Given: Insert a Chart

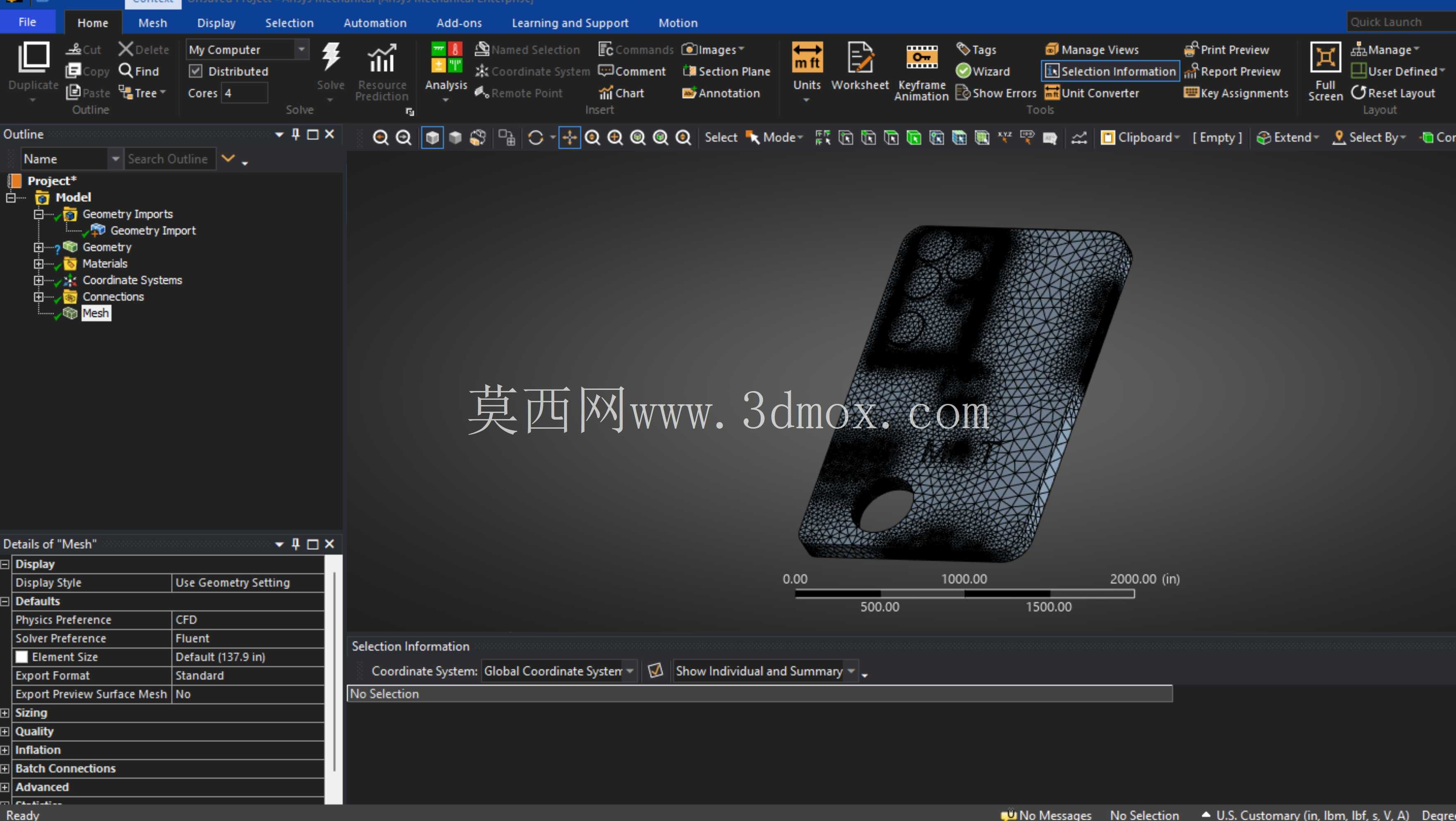Looking at the screenshot, I should click(621, 93).
